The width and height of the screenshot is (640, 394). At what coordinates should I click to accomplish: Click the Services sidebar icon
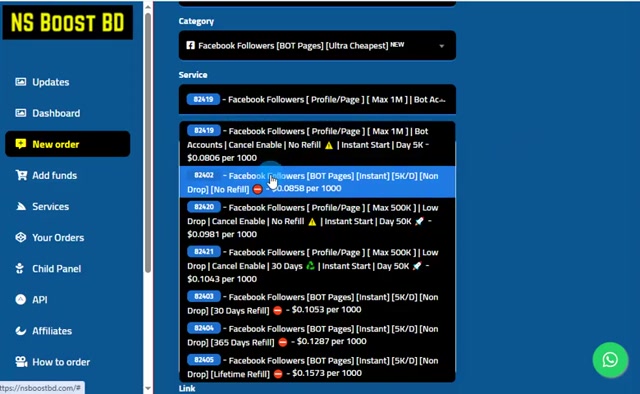tap(20, 206)
